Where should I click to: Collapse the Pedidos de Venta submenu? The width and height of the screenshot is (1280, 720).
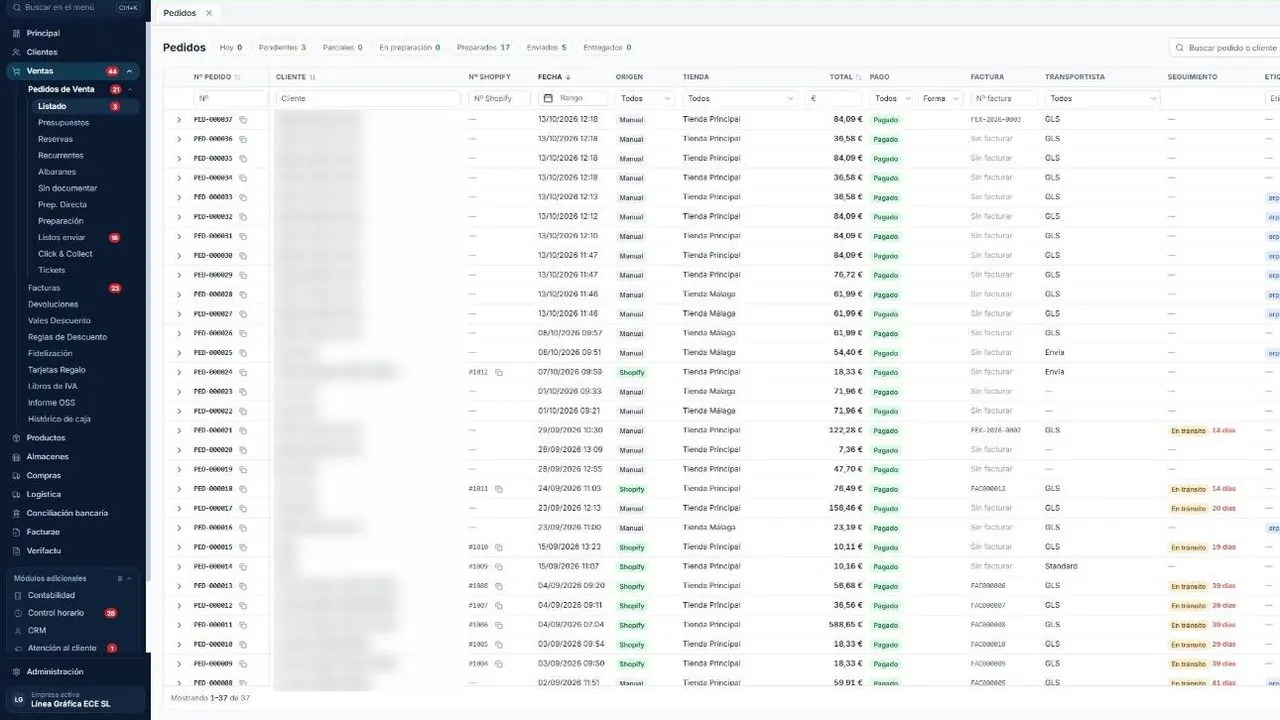130,89
